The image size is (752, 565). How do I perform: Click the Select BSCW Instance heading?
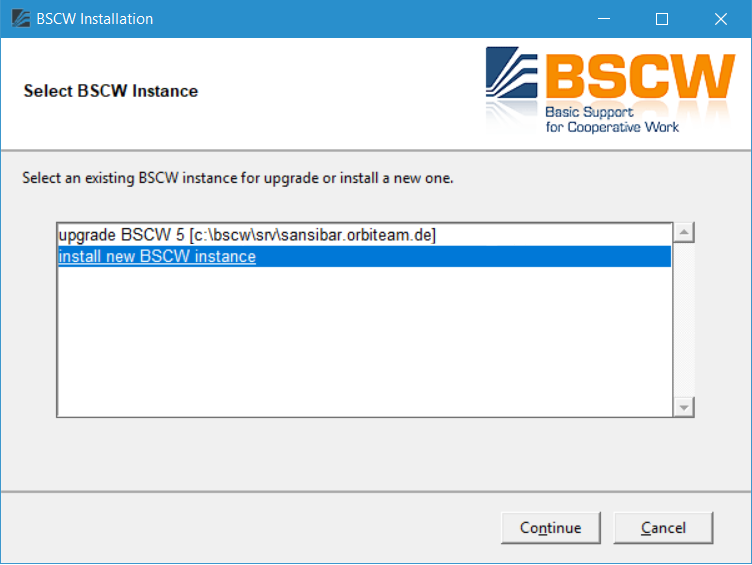point(111,91)
